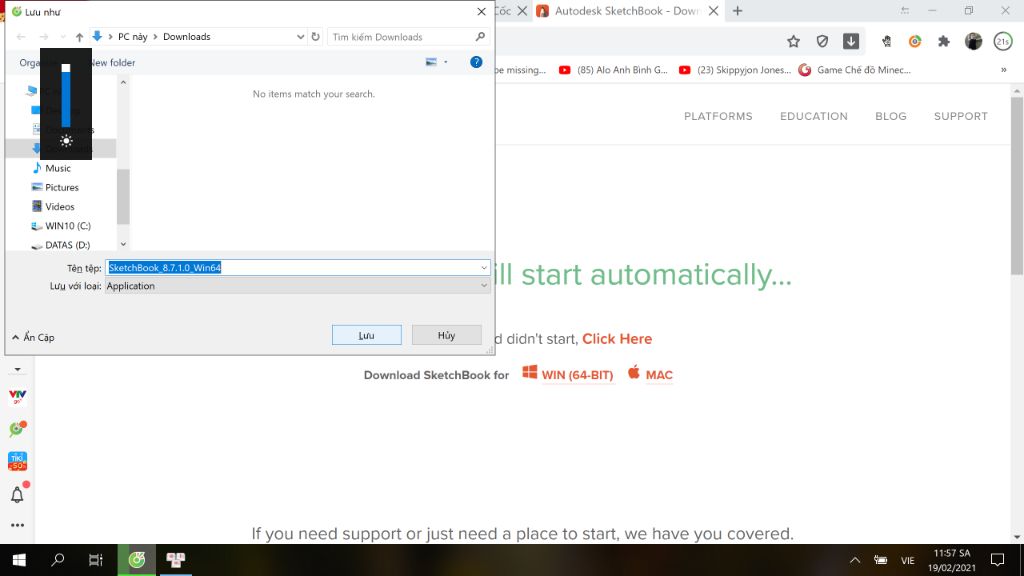Switch the VIE input language
The image size is (1024, 576).
coord(908,560)
